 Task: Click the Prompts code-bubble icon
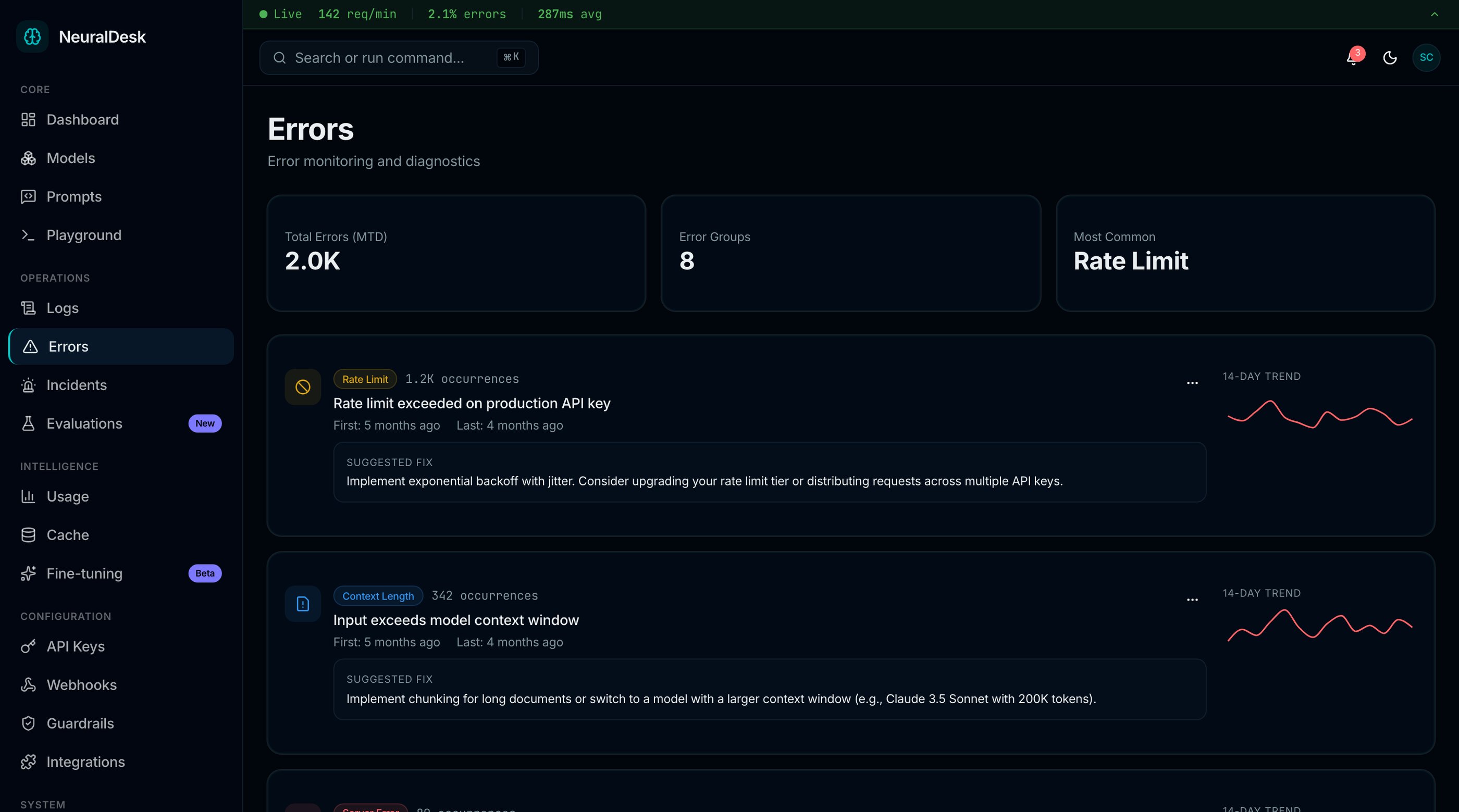tap(28, 196)
